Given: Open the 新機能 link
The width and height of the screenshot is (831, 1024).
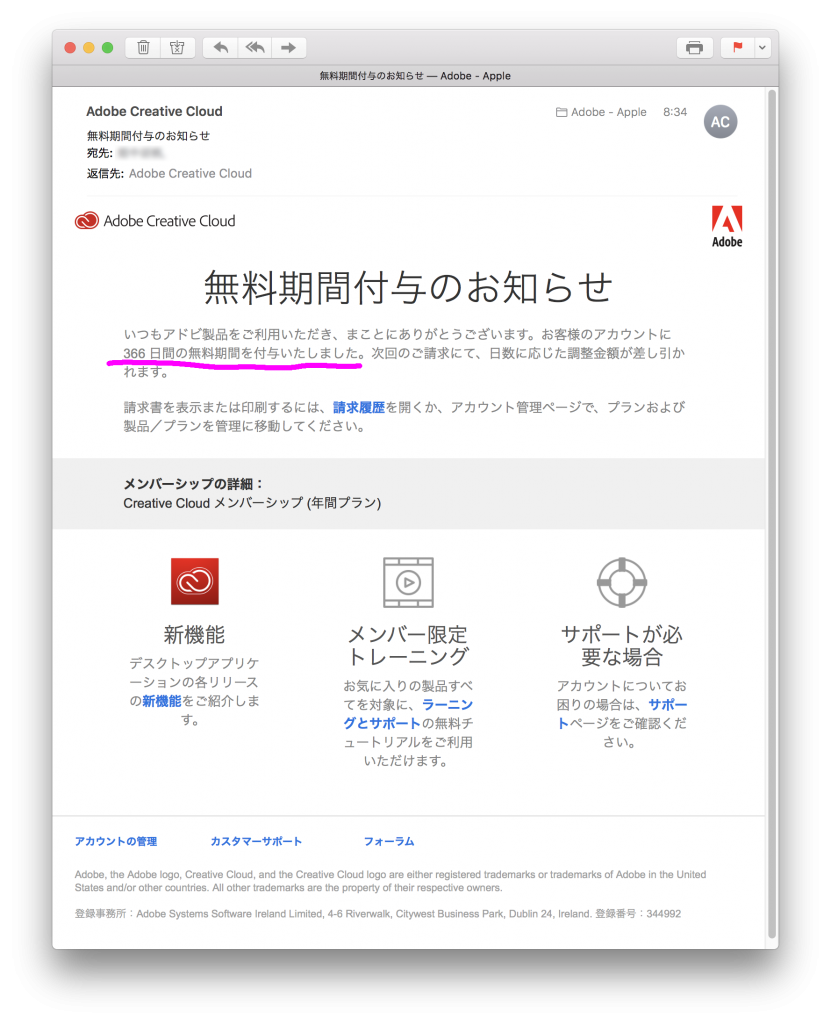Looking at the screenshot, I should pyautogui.click(x=161, y=701).
